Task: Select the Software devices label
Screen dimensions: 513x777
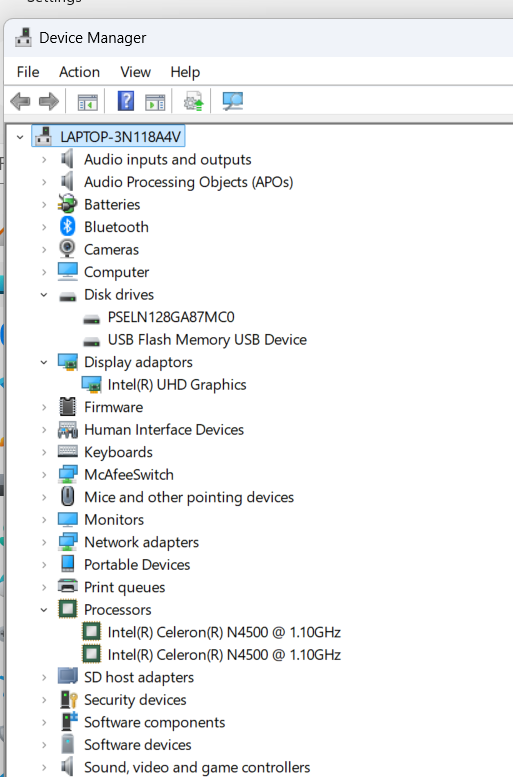Action: click(x=138, y=744)
